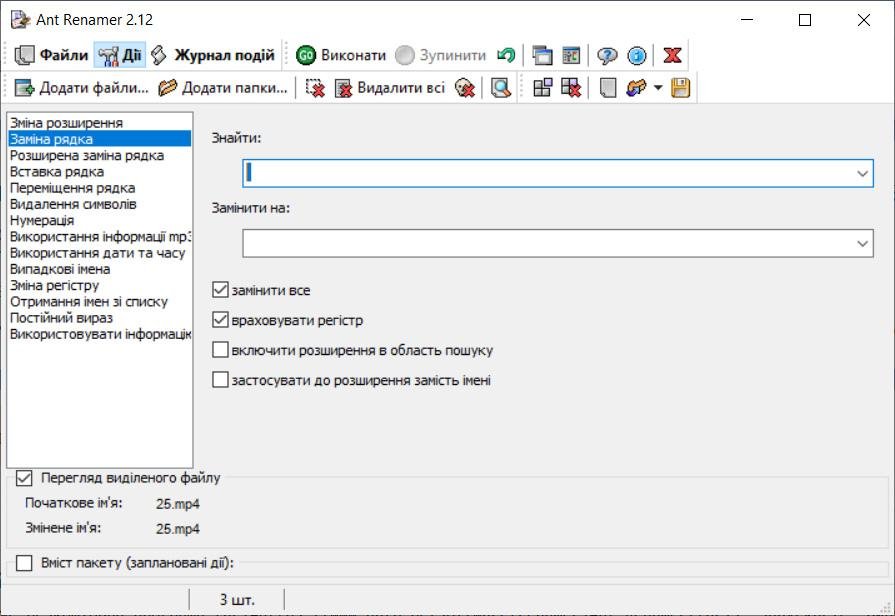
Task: Expand the Замінити на combo box dropdown
Action: (x=862, y=244)
